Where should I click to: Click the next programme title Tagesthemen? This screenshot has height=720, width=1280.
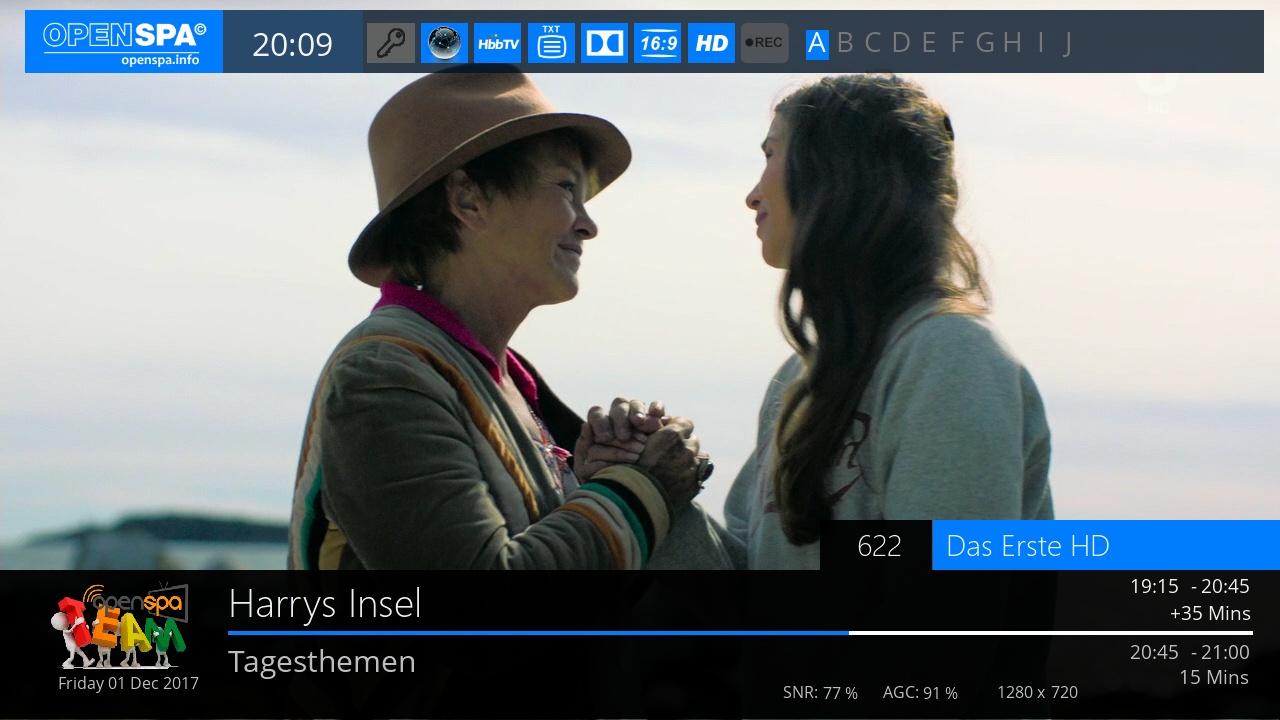pos(322,662)
